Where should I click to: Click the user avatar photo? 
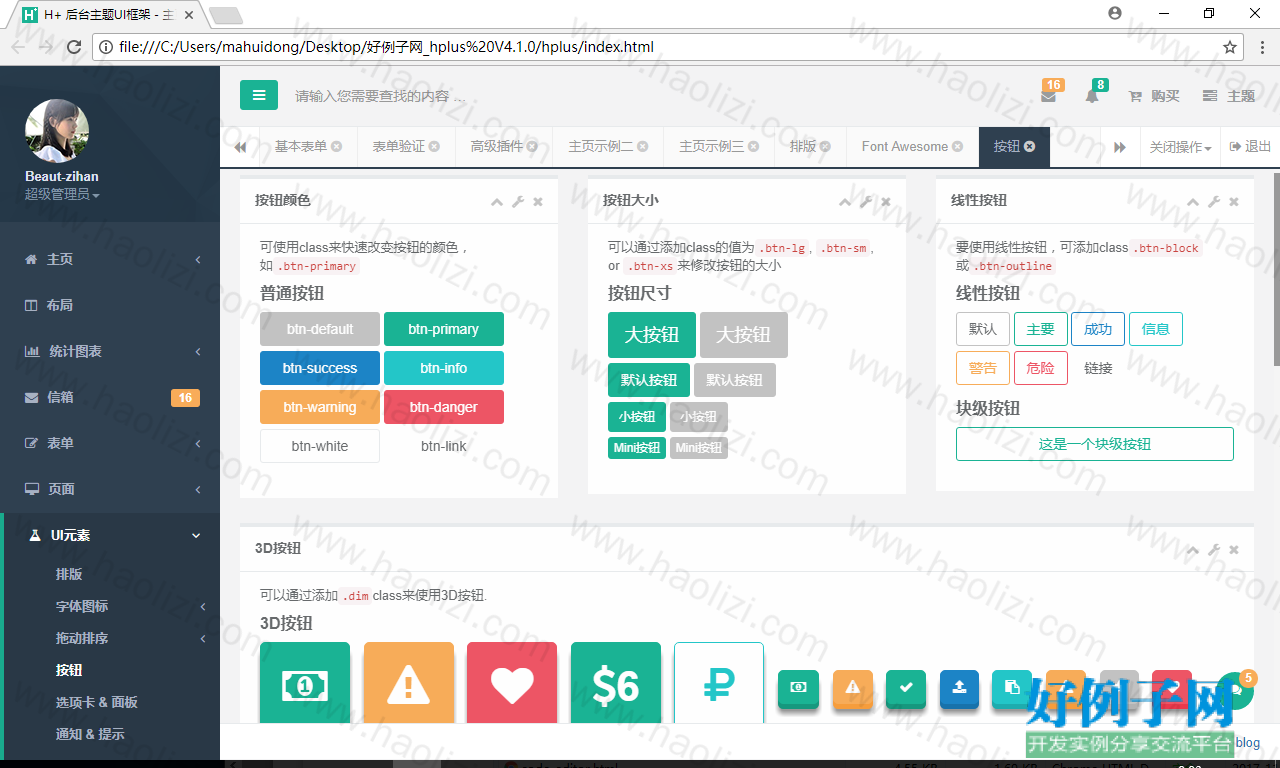pyautogui.click(x=57, y=131)
